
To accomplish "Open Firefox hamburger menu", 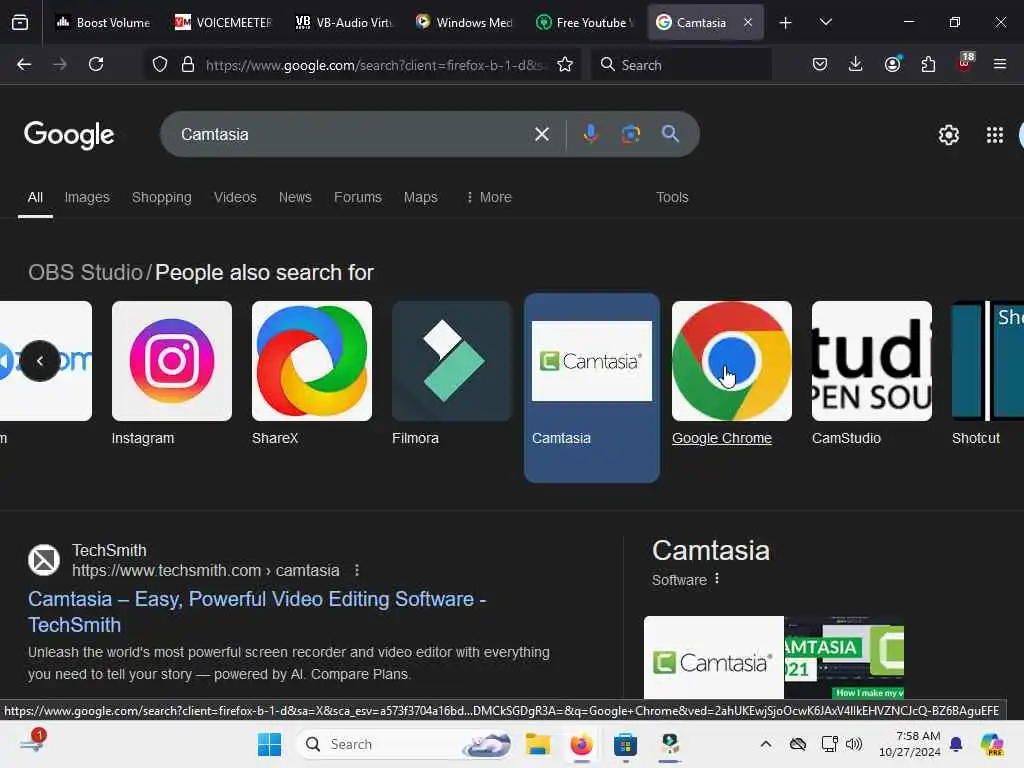I will pyautogui.click(x=1000, y=64).
